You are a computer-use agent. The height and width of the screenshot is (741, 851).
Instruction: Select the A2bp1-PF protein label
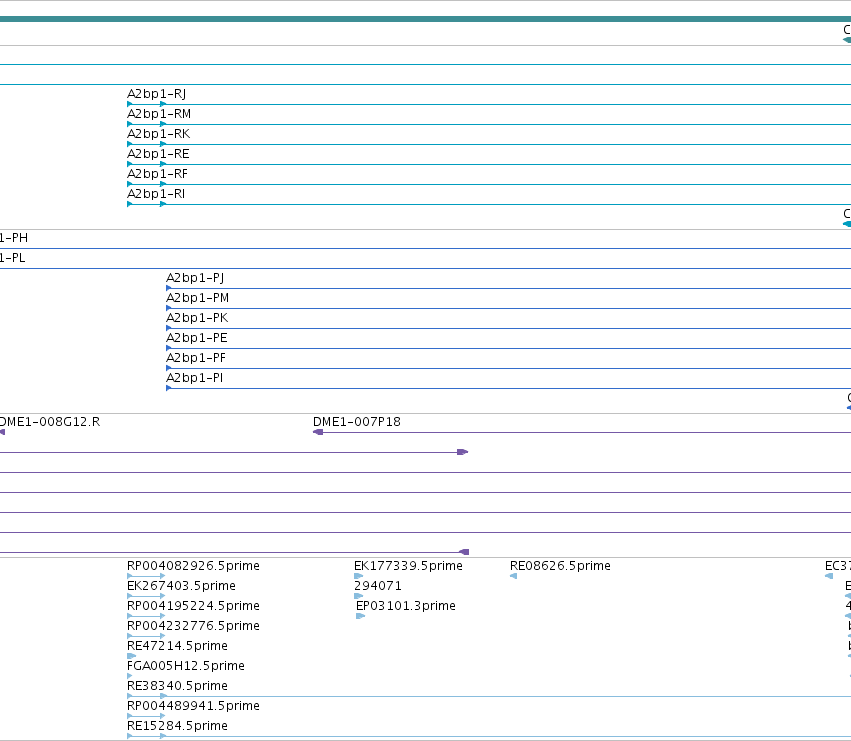pyautogui.click(x=196, y=358)
